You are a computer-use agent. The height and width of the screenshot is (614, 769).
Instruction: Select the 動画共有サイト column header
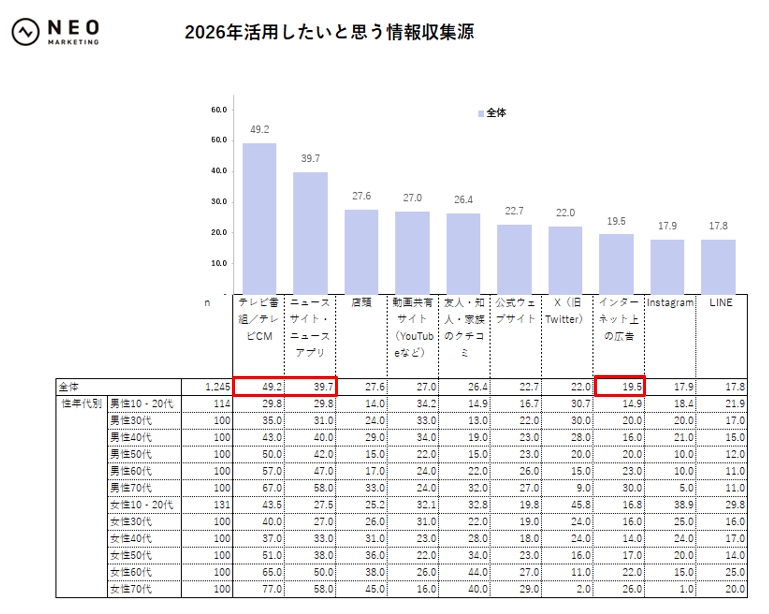[x=412, y=330]
